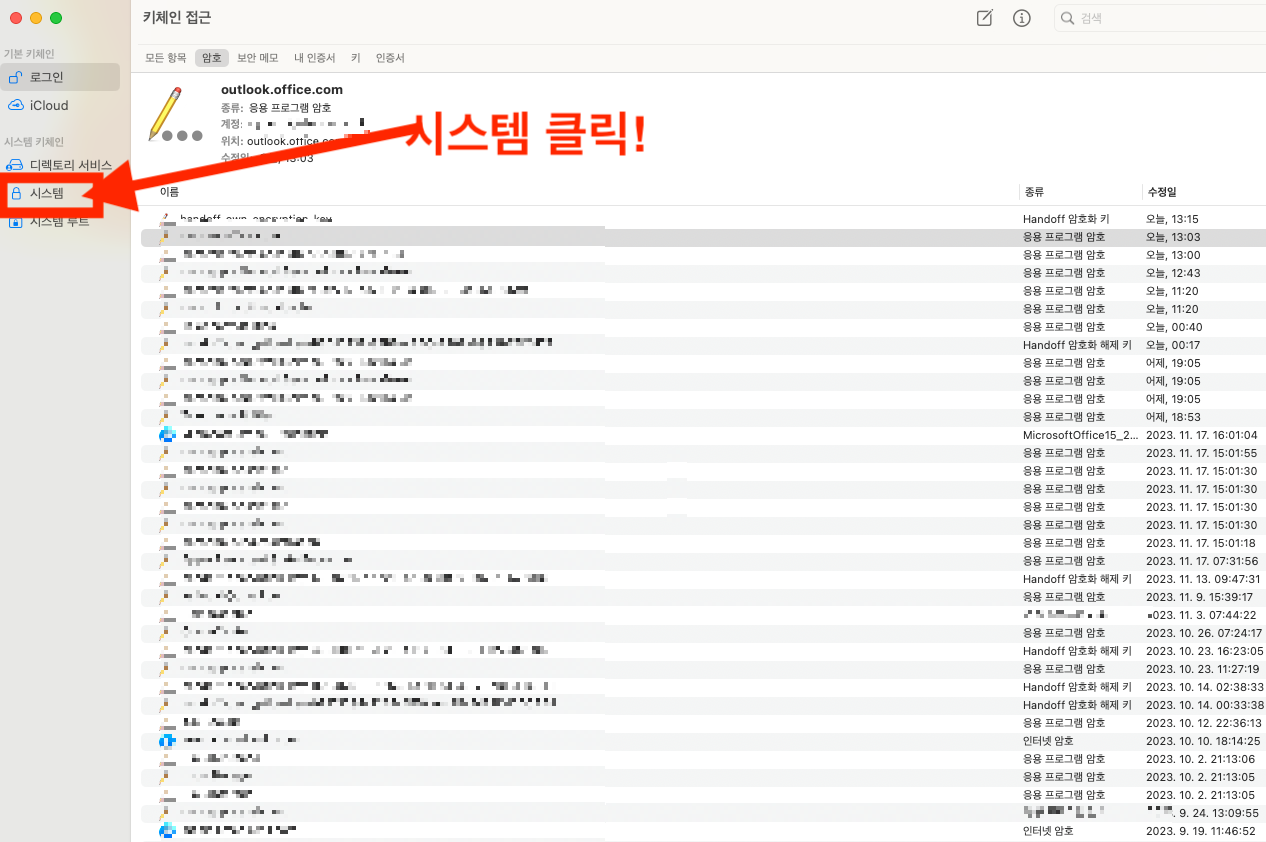Image resolution: width=1266 pixels, height=842 pixels.
Task: Select the 시스템 루트 keychain
Action: [48, 221]
